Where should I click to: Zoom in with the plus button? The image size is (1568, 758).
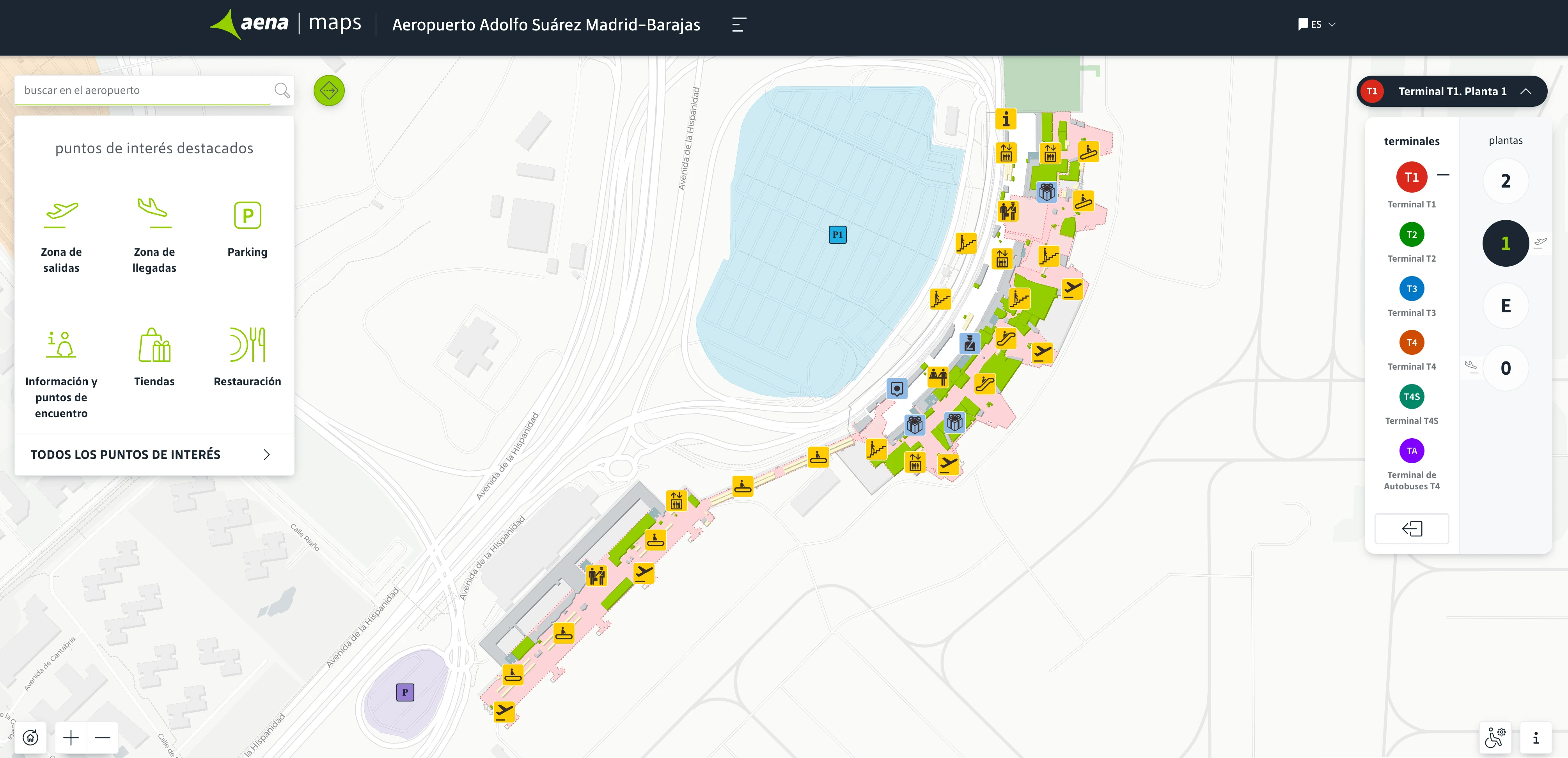pos(71,738)
